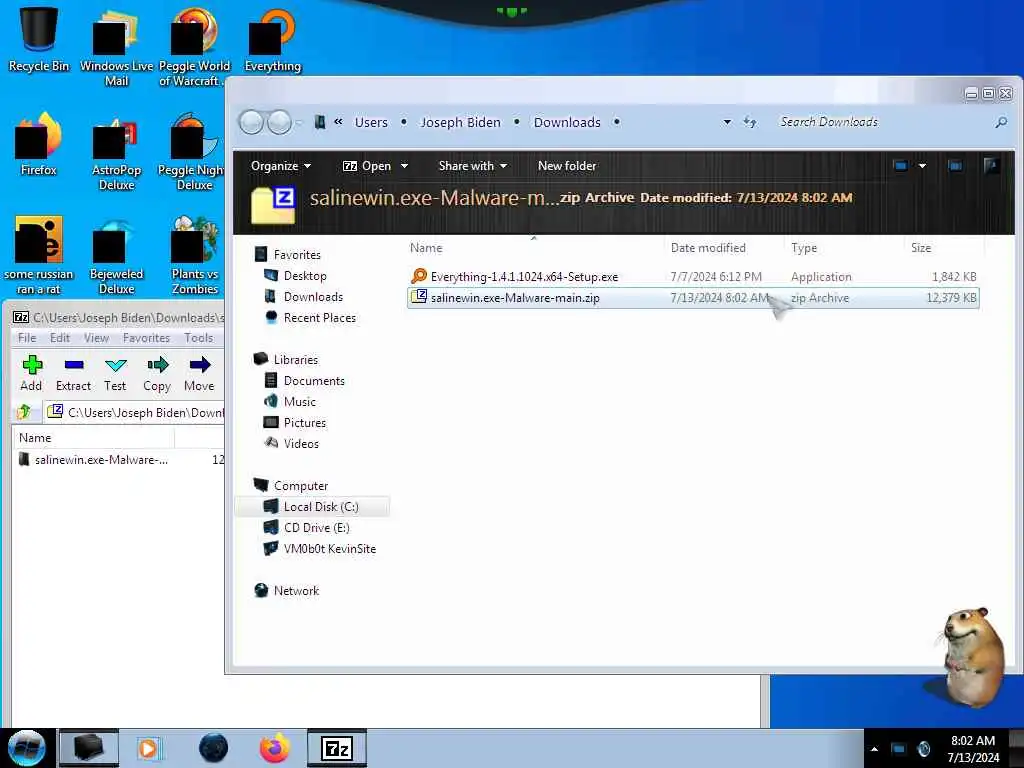Switch to Explorer taskbar button

coord(89,748)
